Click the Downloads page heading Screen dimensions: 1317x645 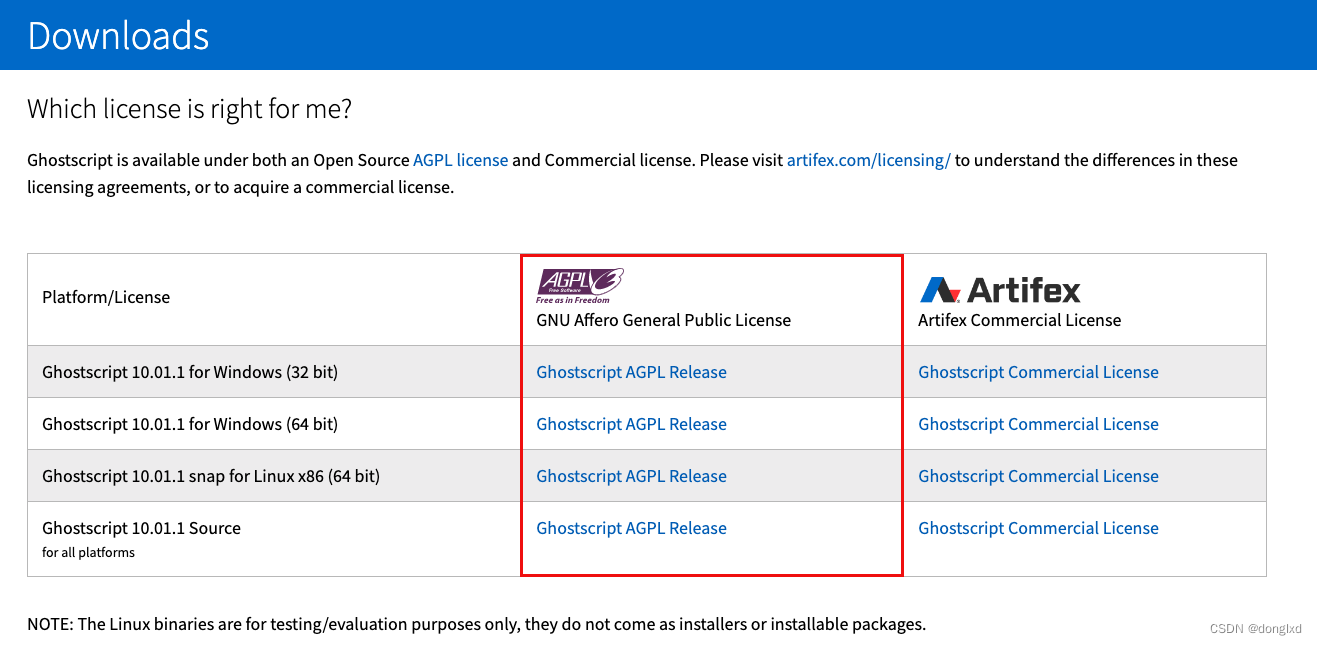[x=118, y=36]
